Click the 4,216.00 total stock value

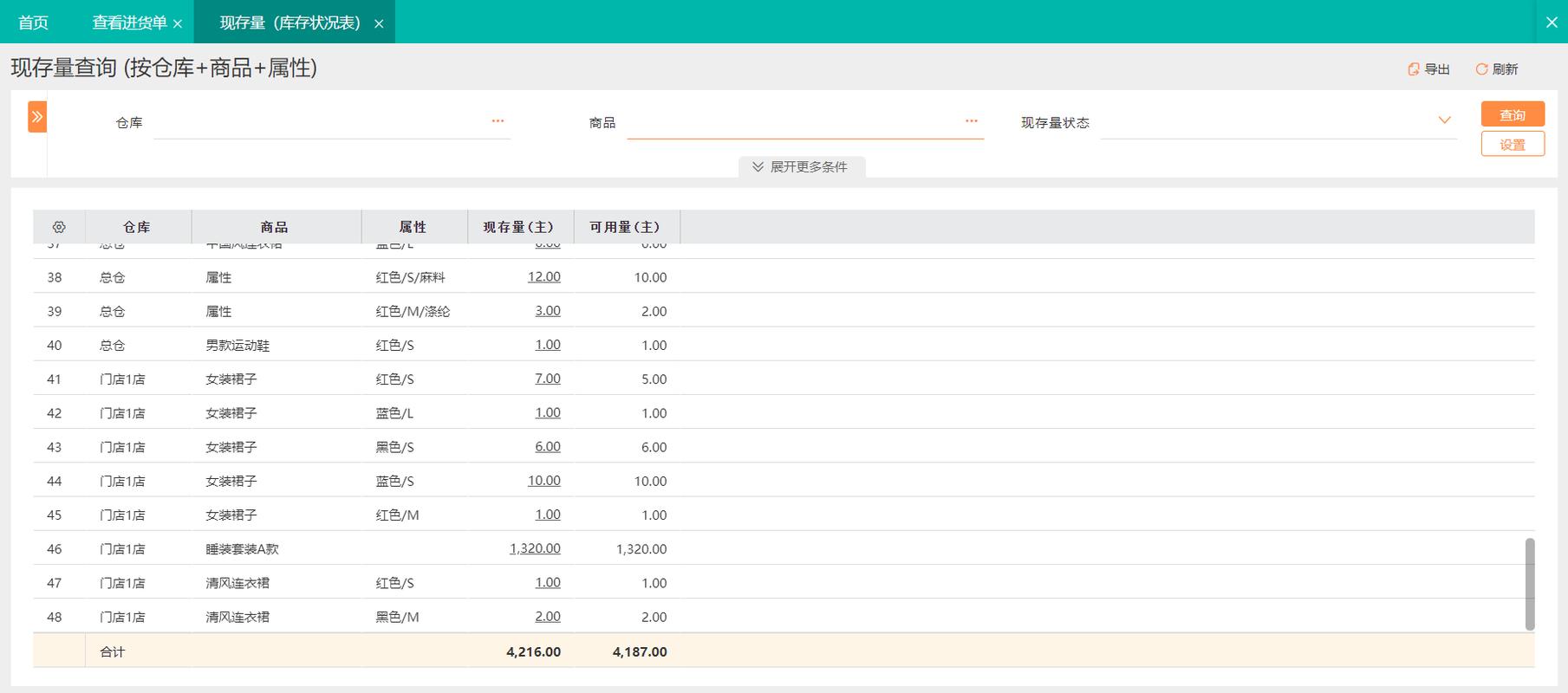[534, 651]
